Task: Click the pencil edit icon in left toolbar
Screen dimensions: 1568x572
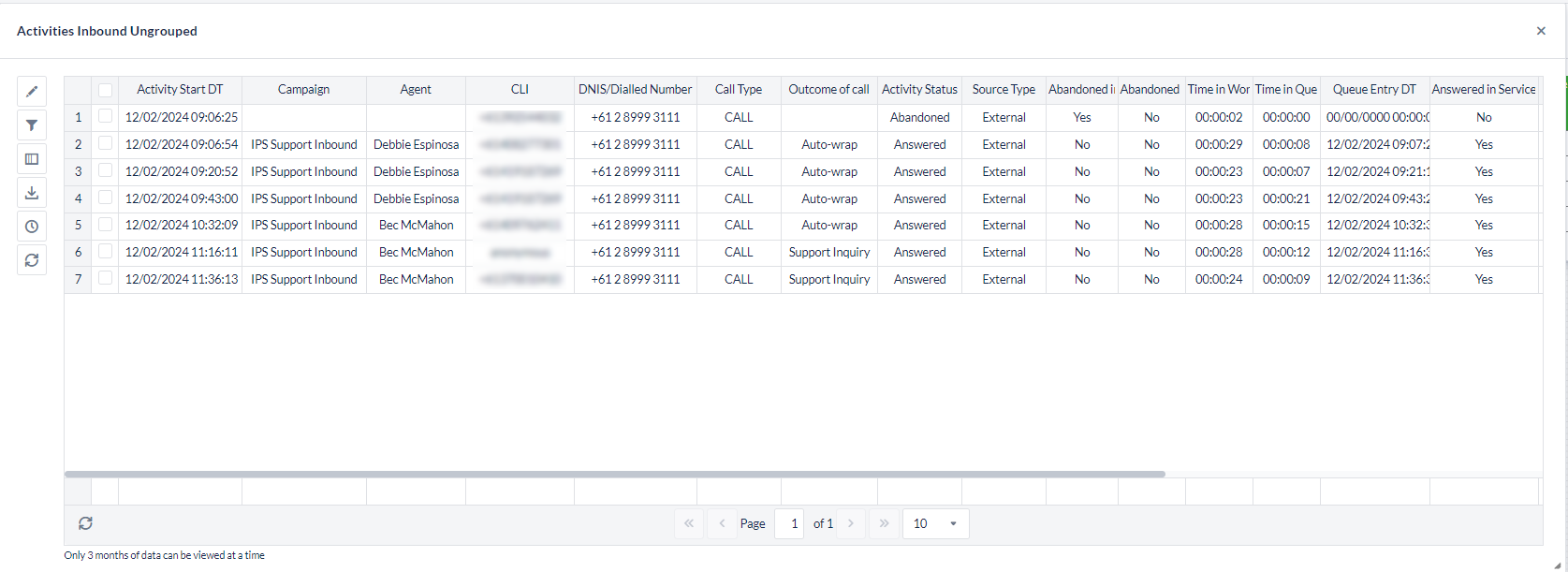Action: [32, 92]
